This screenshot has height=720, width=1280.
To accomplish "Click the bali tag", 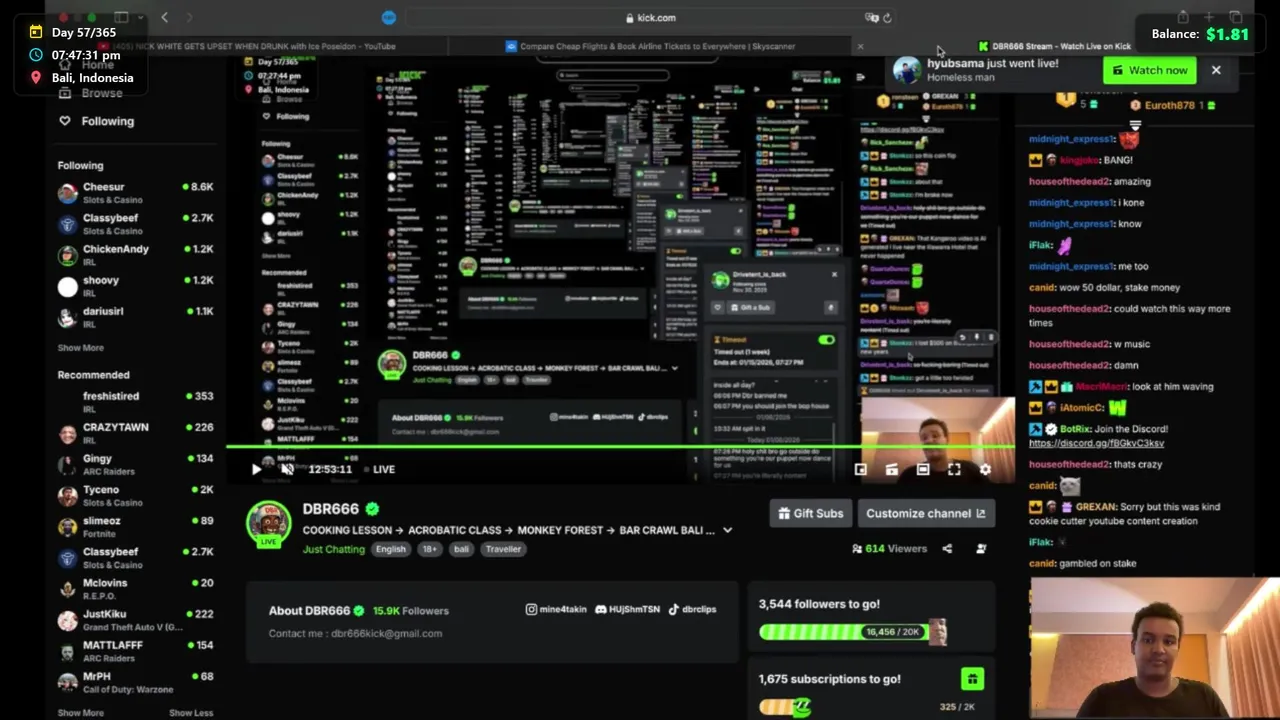I will (461, 549).
